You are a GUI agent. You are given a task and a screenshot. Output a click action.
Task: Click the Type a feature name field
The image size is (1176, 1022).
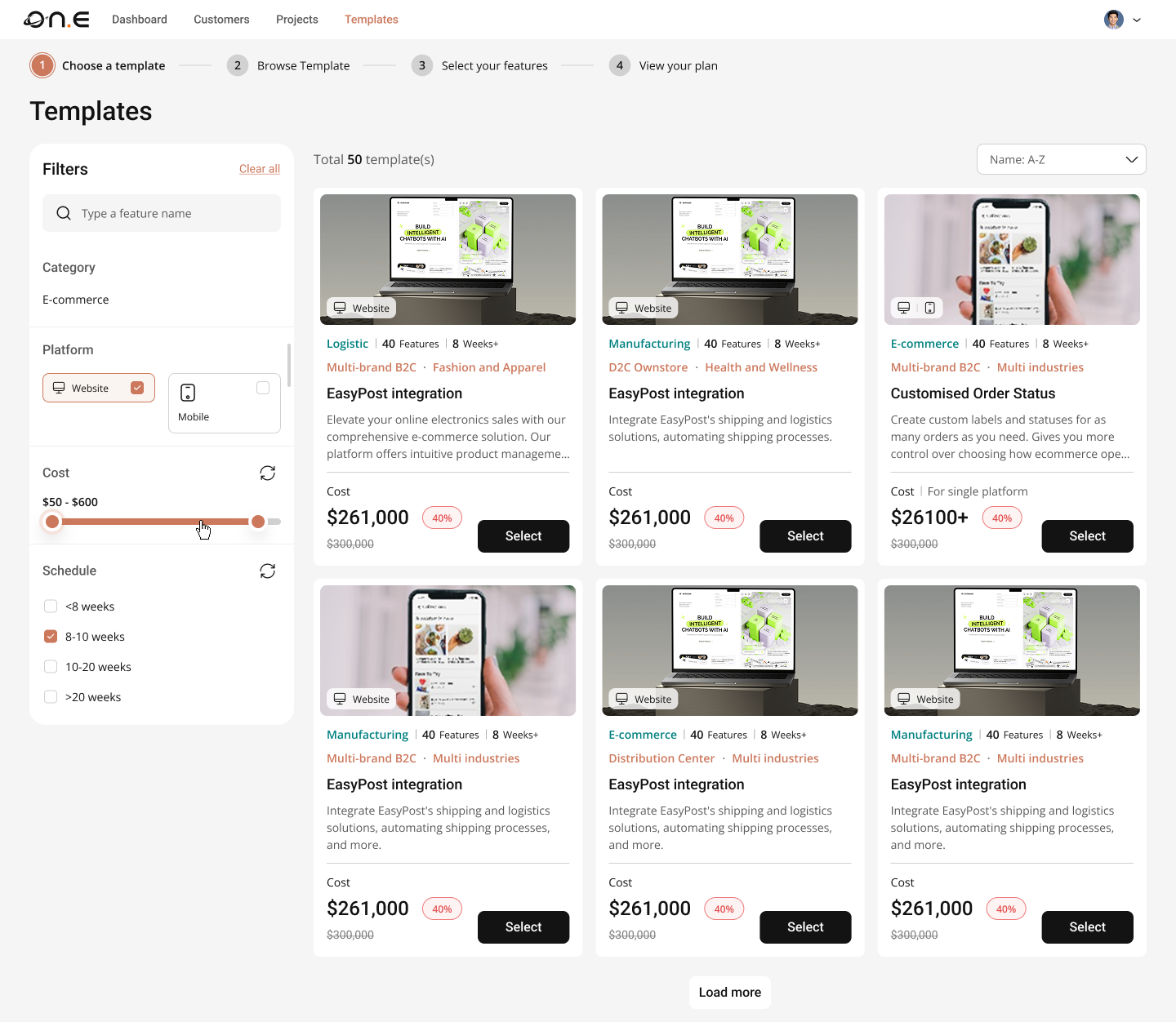162,213
